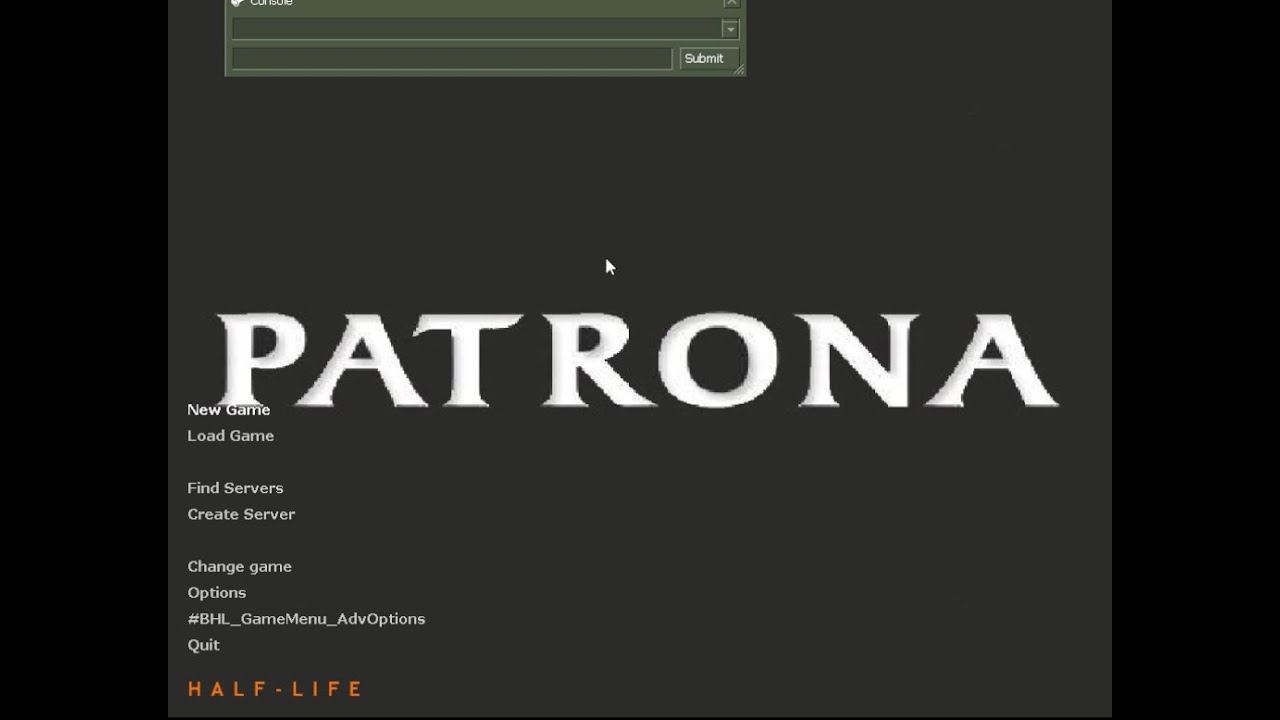The width and height of the screenshot is (1280, 720).
Task: Focus the console command input field
Action: coord(451,58)
